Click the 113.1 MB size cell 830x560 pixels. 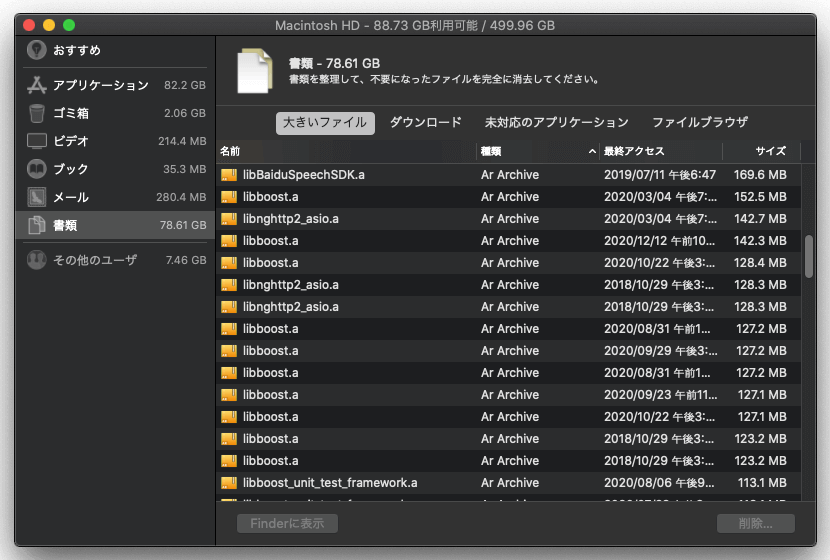click(x=762, y=483)
